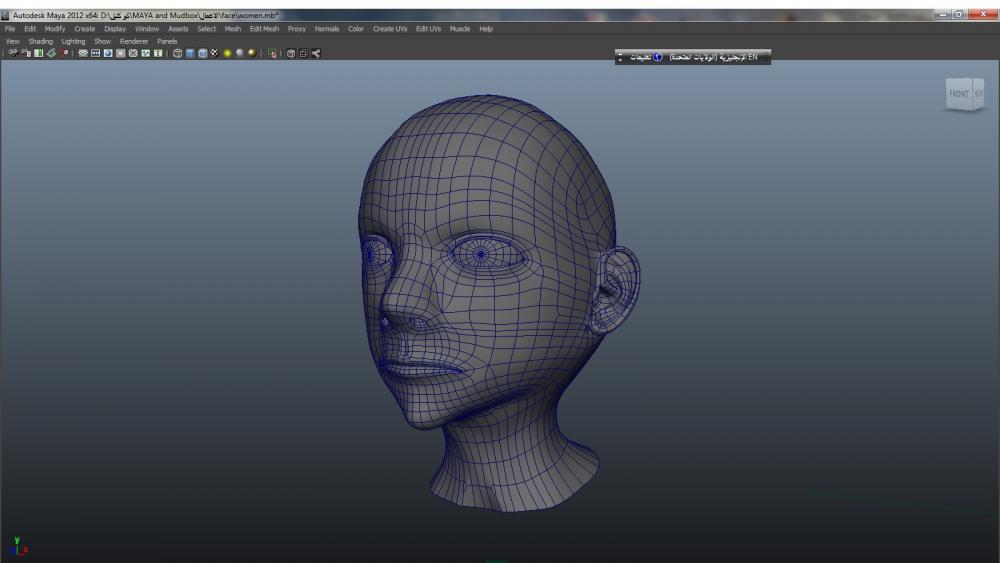Toggle the Grid display icon
Screen dimensions: 1000x563
83,53
